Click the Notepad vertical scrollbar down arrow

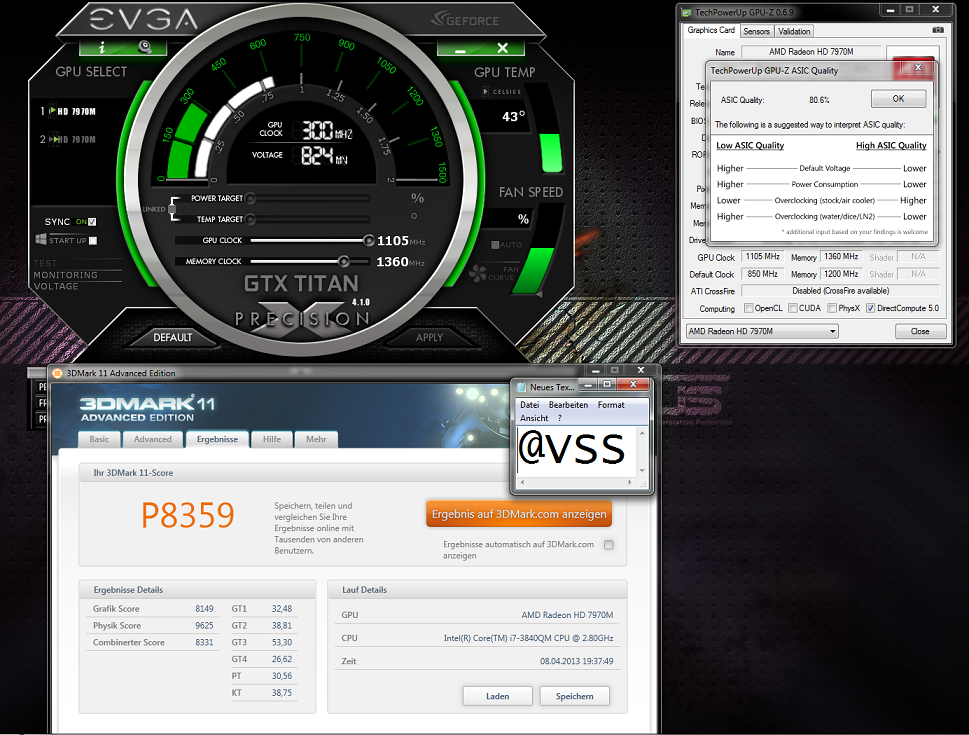point(642,471)
